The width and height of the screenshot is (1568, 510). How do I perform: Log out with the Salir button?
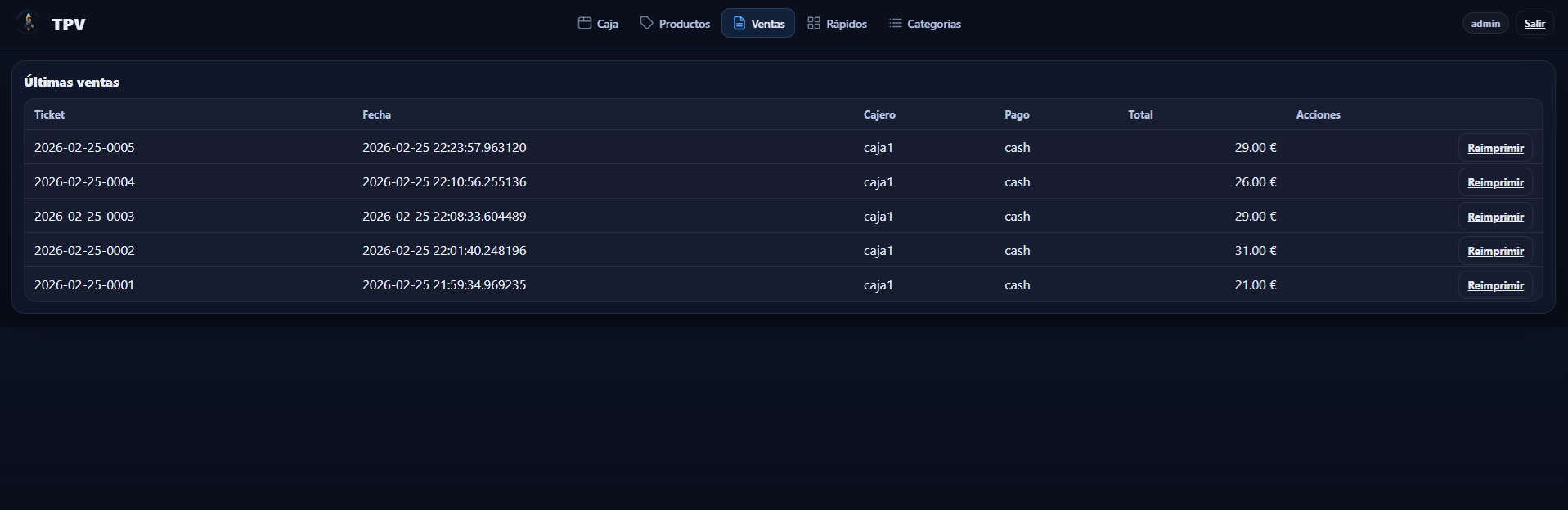[x=1534, y=23]
